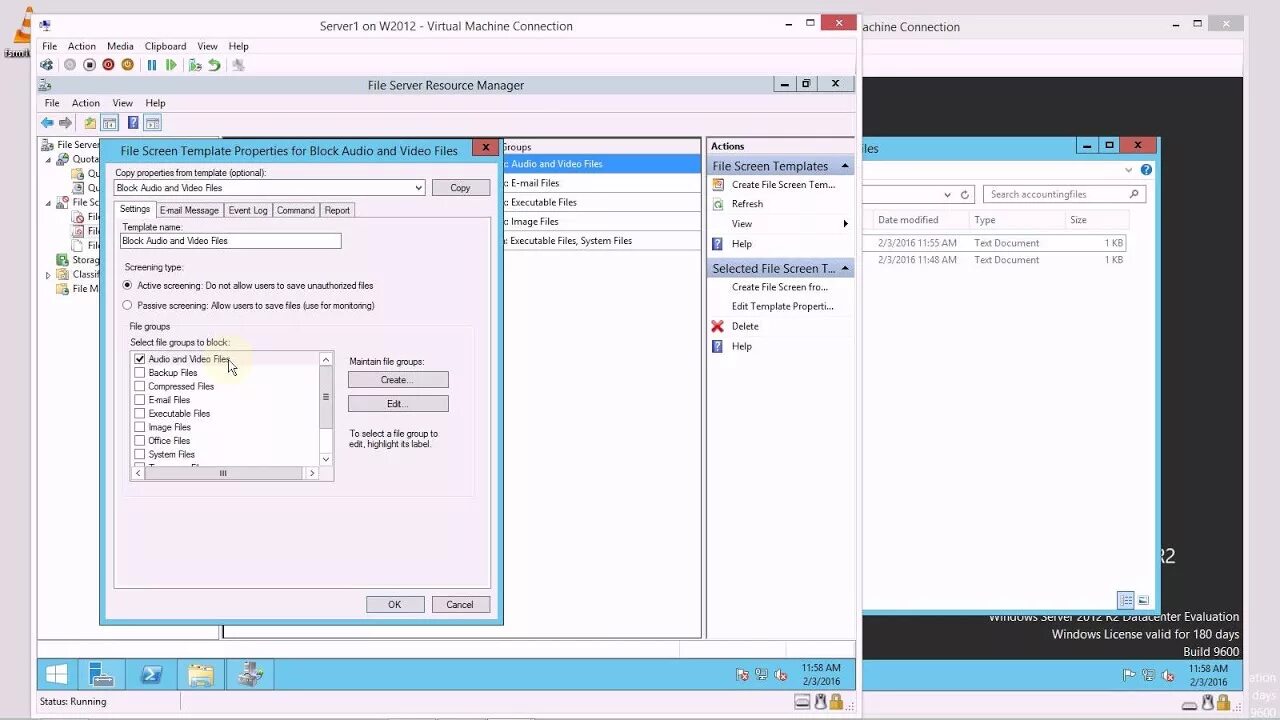Viewport: 1280px width, 720px height.
Task: Click into the Template name field
Action: coord(230,241)
